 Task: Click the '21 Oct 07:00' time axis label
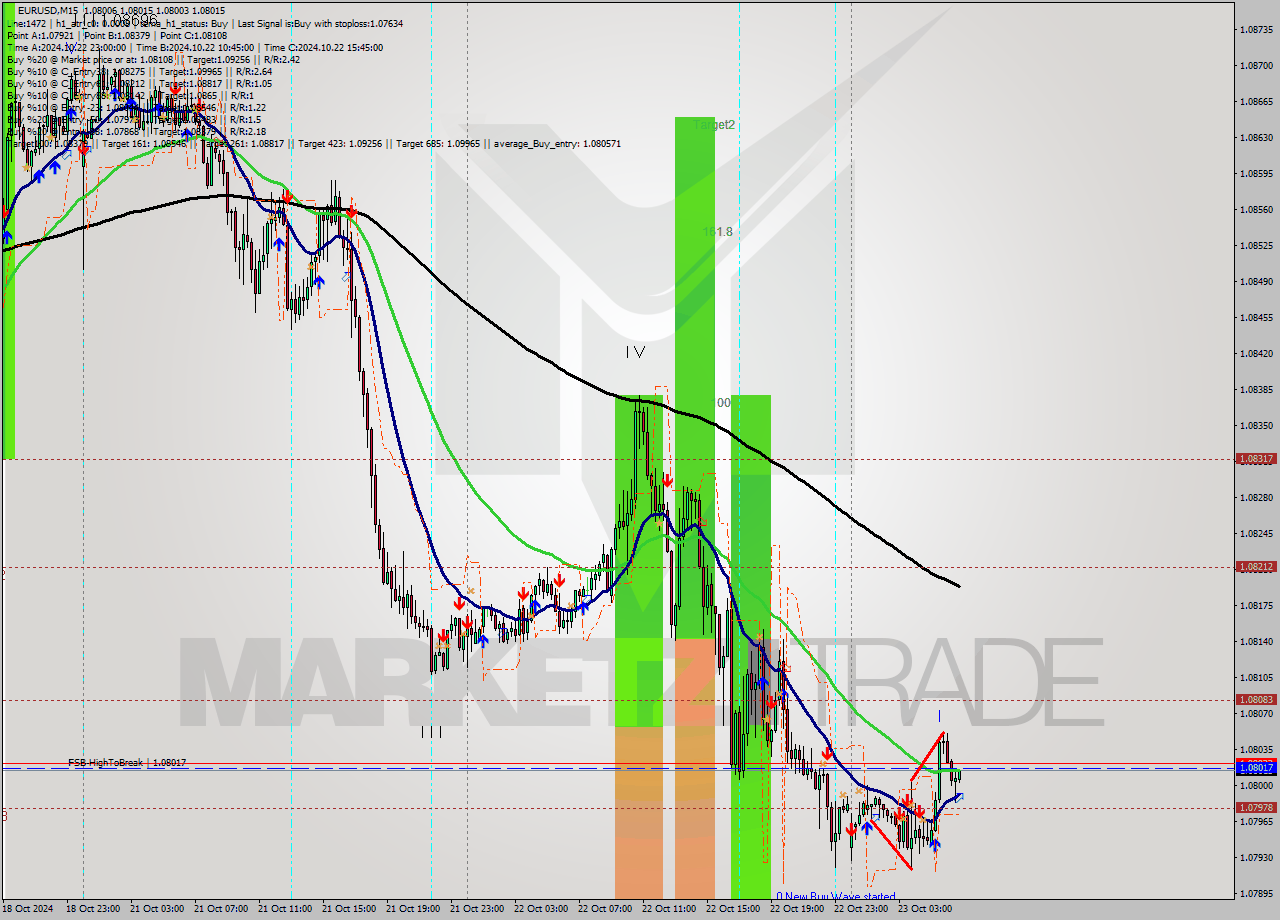(x=221, y=909)
